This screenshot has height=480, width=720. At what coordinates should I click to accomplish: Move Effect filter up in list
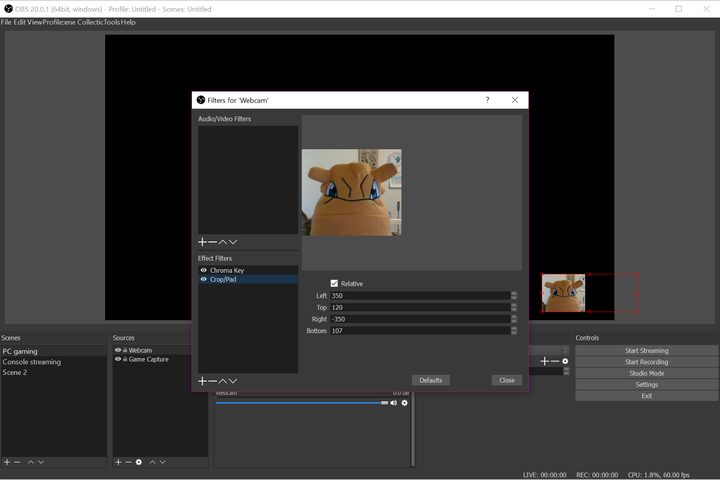[223, 381]
